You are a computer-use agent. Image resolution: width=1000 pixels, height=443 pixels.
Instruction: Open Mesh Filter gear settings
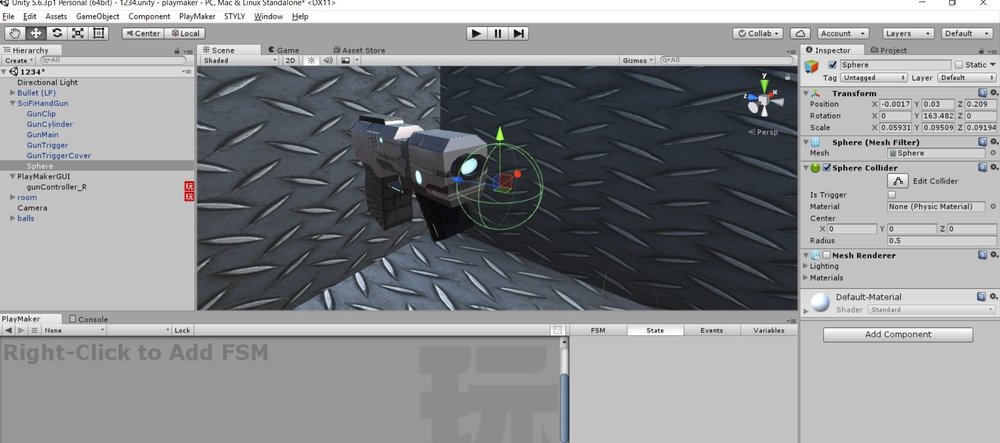[x=994, y=142]
